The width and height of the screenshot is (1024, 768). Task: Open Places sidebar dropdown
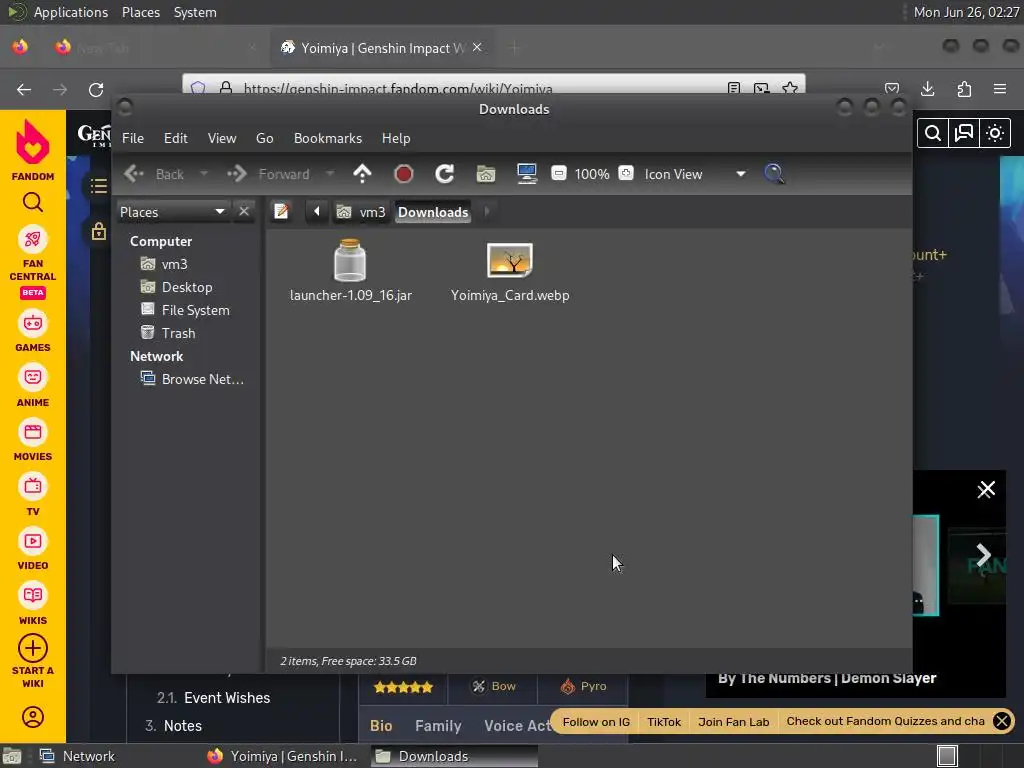click(x=172, y=212)
